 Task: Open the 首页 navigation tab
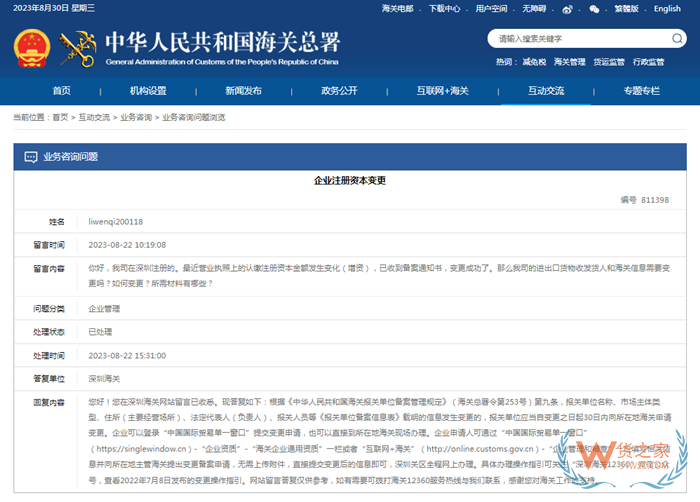(x=62, y=91)
